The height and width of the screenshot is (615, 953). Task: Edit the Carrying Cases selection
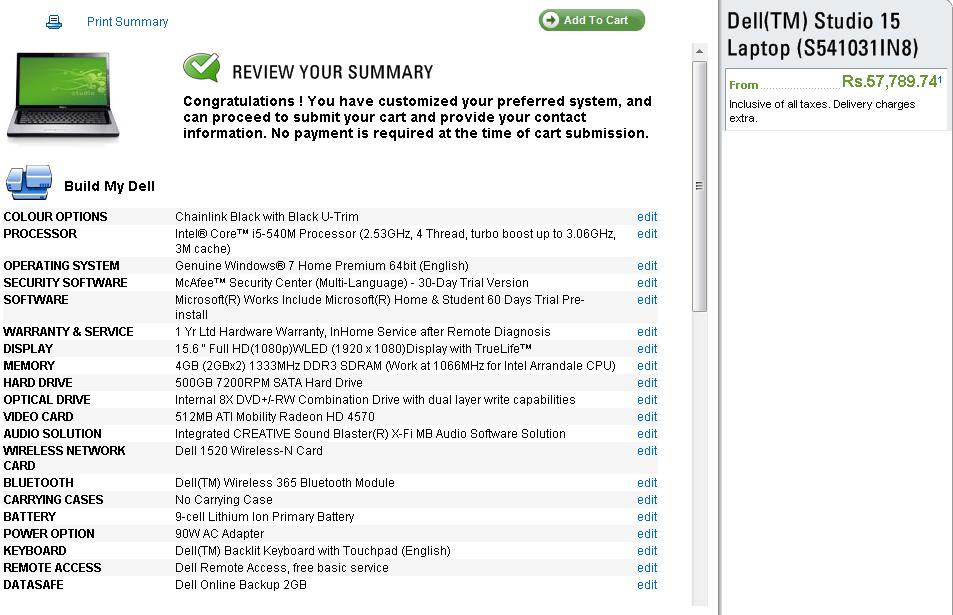[647, 500]
